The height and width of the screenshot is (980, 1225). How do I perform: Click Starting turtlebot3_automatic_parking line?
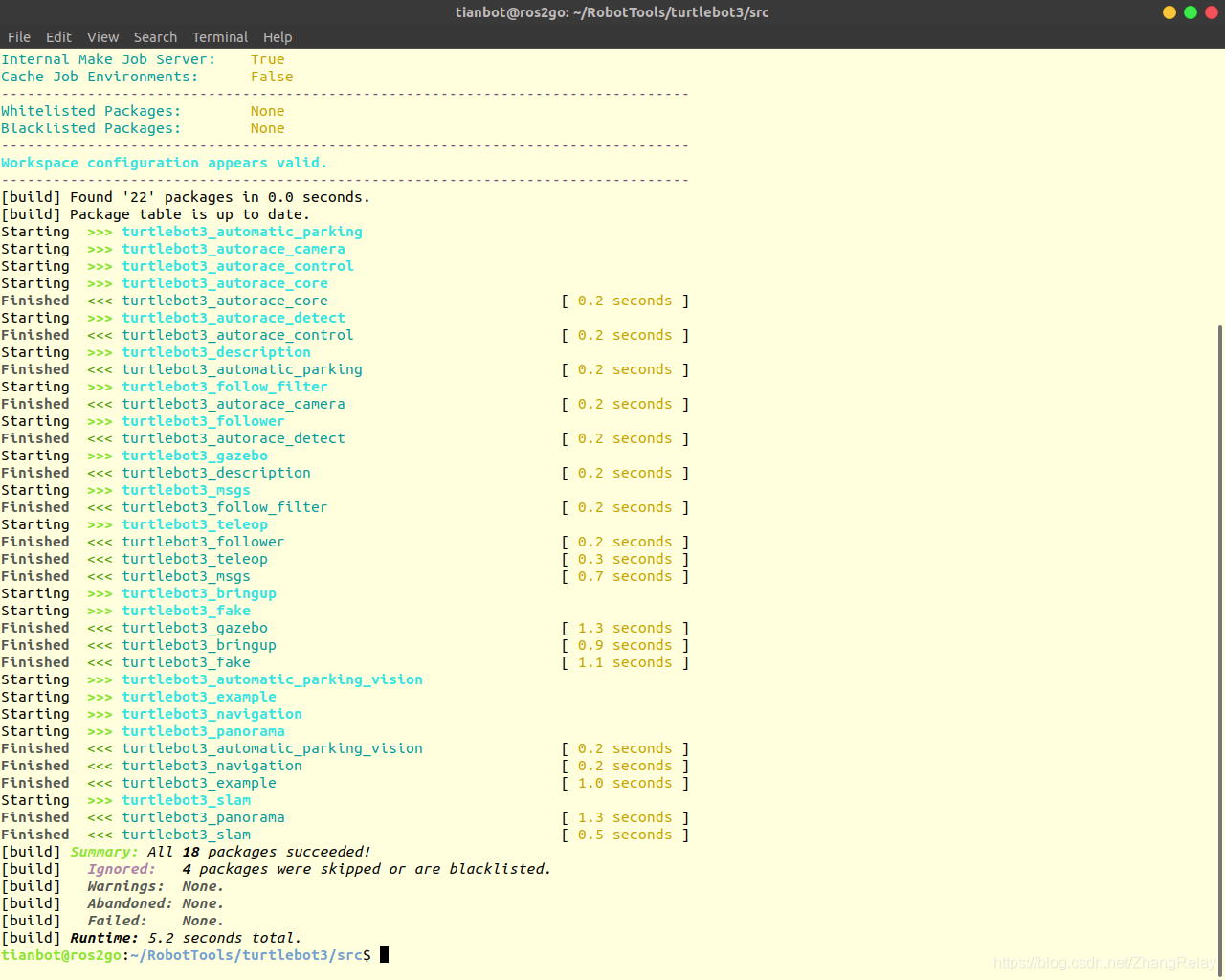(182, 232)
